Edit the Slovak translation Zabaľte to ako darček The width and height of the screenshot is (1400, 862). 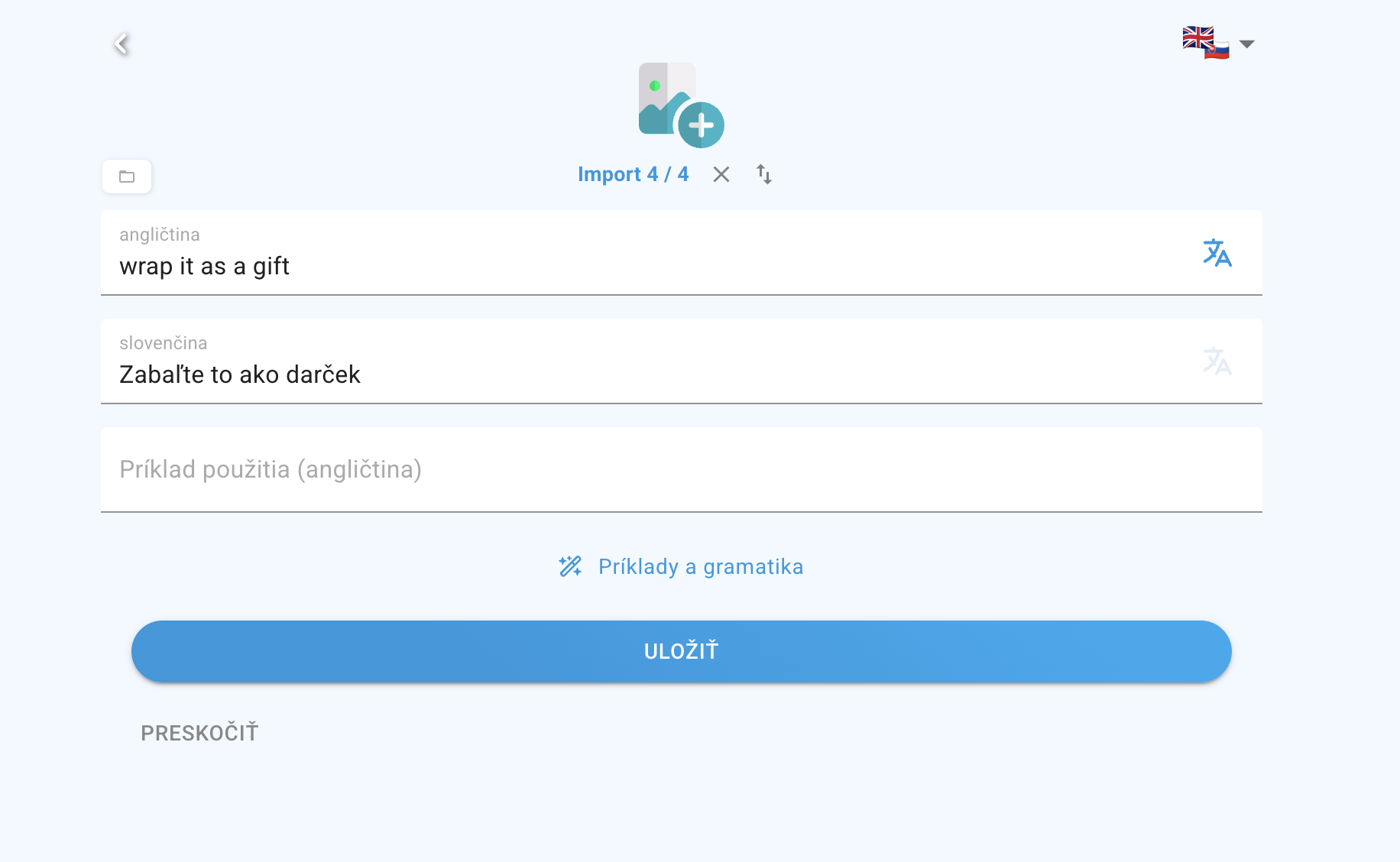(239, 374)
